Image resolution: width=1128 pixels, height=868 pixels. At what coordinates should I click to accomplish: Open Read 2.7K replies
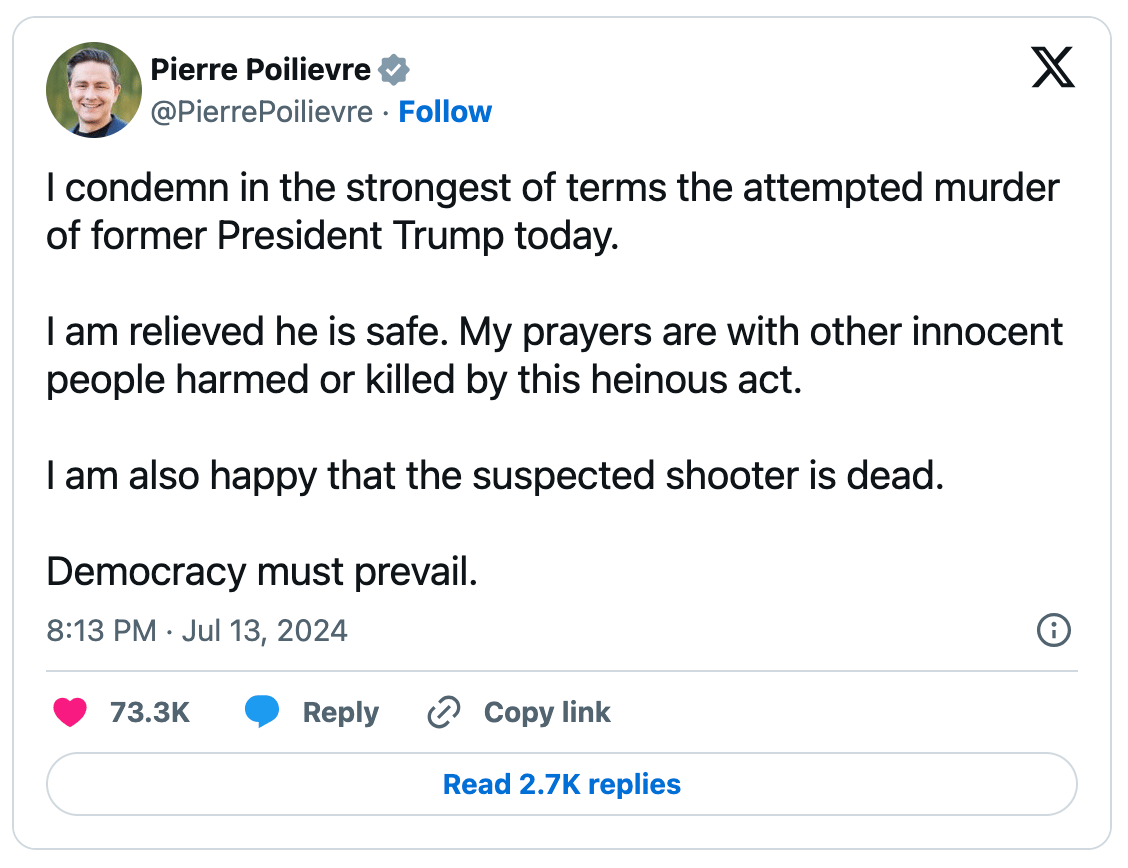pos(562,784)
